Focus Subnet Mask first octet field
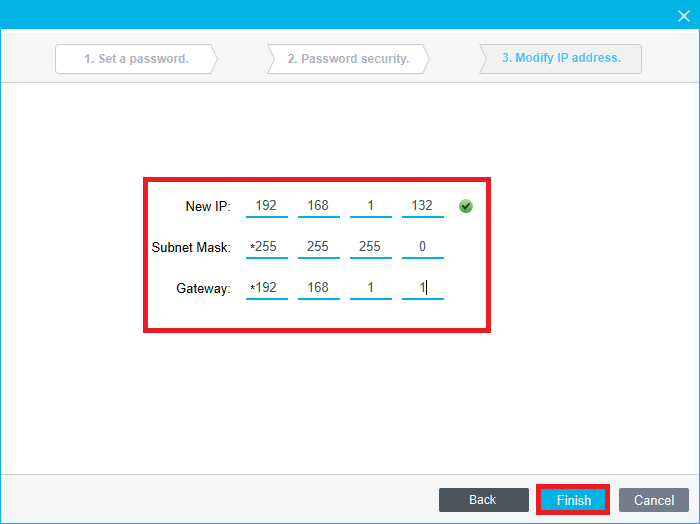The height and width of the screenshot is (524, 700). pos(267,247)
